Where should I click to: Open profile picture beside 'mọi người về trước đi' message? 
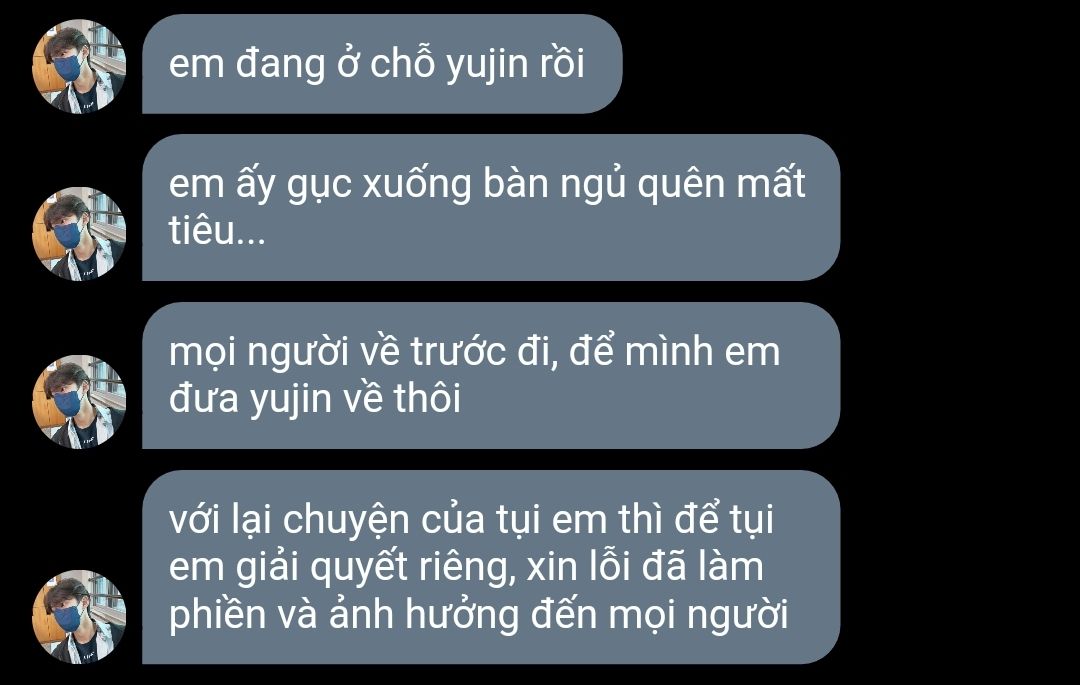(79, 401)
